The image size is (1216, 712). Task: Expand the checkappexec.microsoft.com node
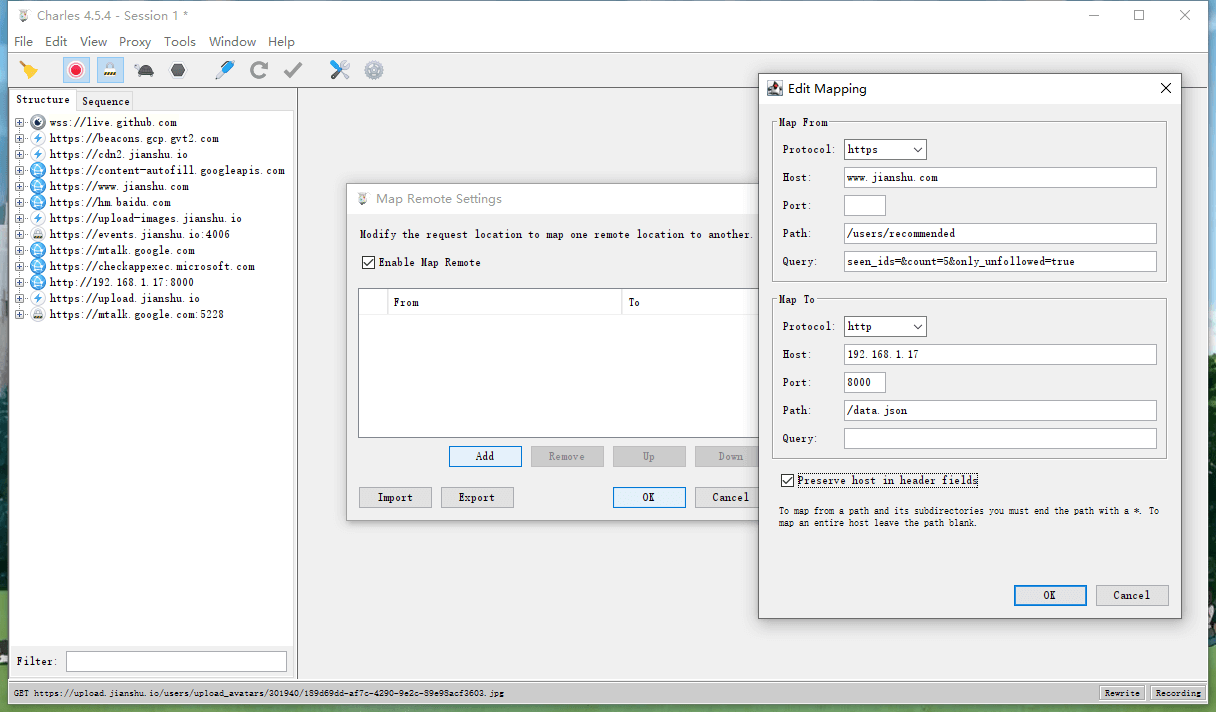[20, 266]
